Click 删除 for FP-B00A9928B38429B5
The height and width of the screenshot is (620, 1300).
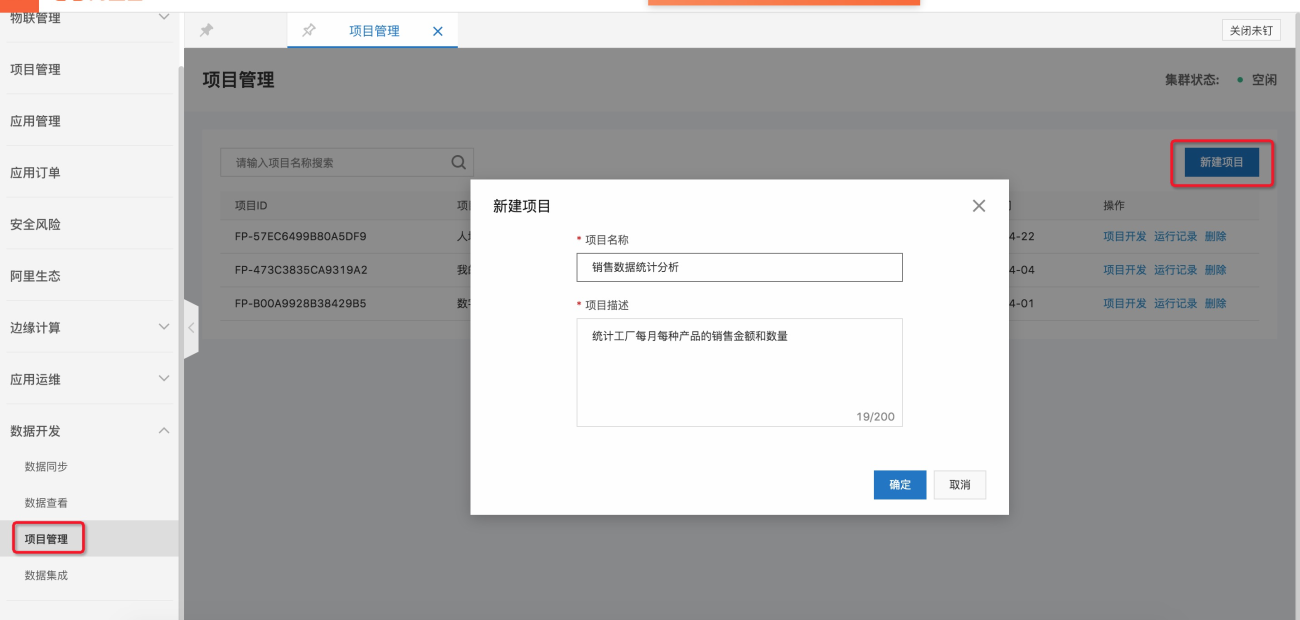[x=1215, y=303]
